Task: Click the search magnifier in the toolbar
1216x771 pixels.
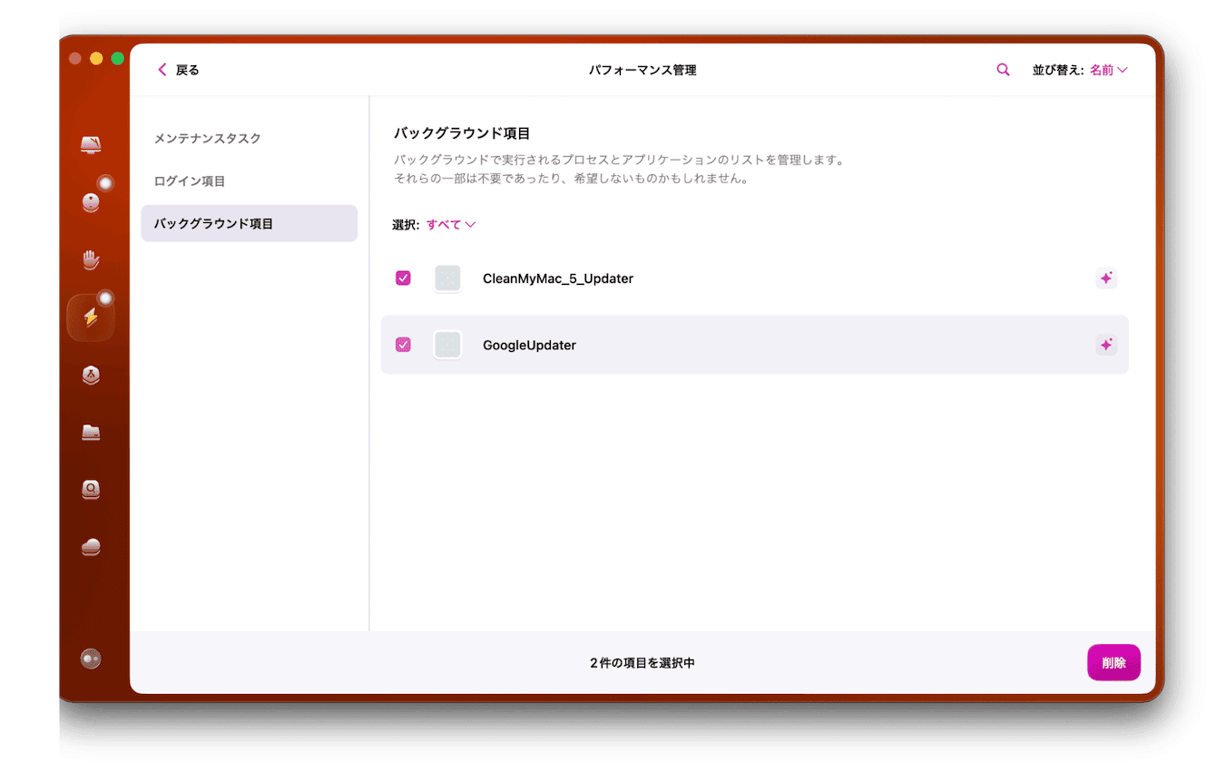Action: (1003, 69)
